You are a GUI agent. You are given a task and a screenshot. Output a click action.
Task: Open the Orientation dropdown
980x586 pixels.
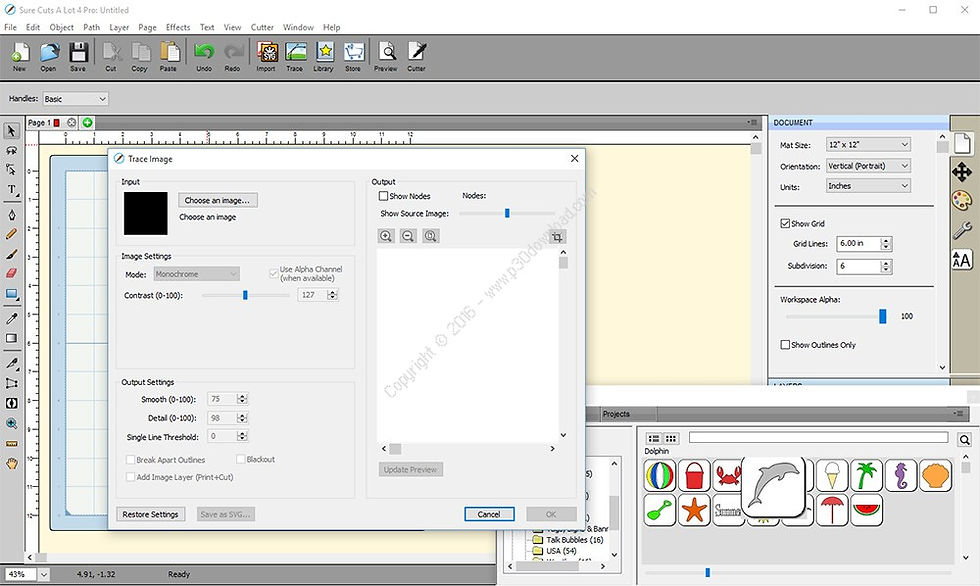(x=868, y=166)
